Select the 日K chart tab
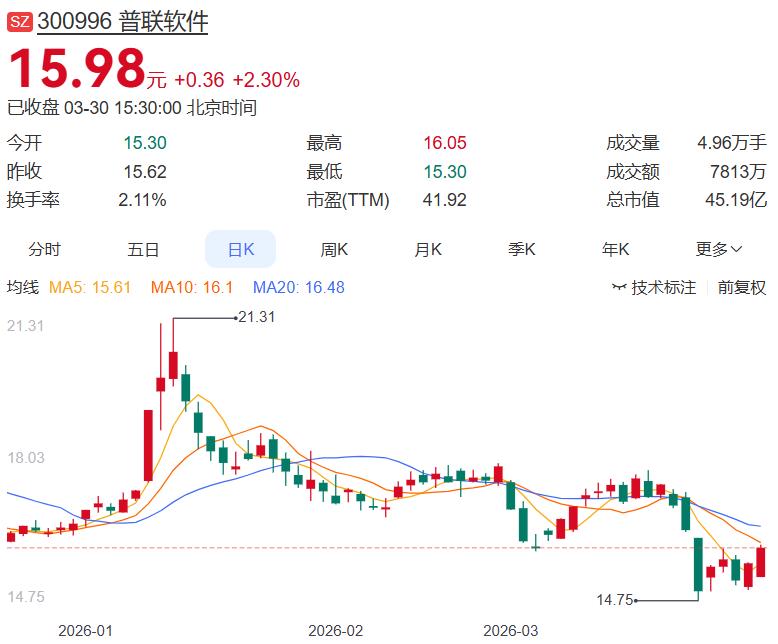Viewport: 778px width, 644px height. pos(241,249)
